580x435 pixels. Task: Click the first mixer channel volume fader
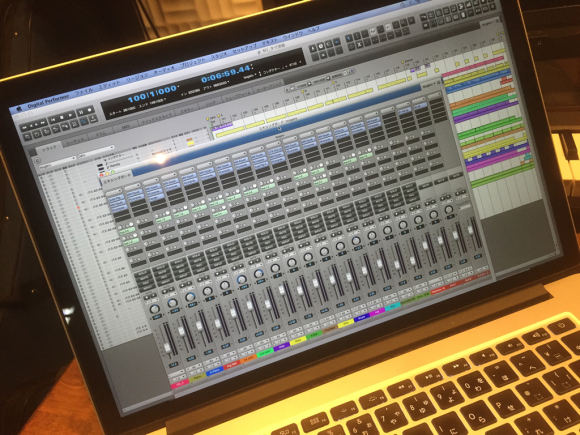pyautogui.click(x=167, y=347)
